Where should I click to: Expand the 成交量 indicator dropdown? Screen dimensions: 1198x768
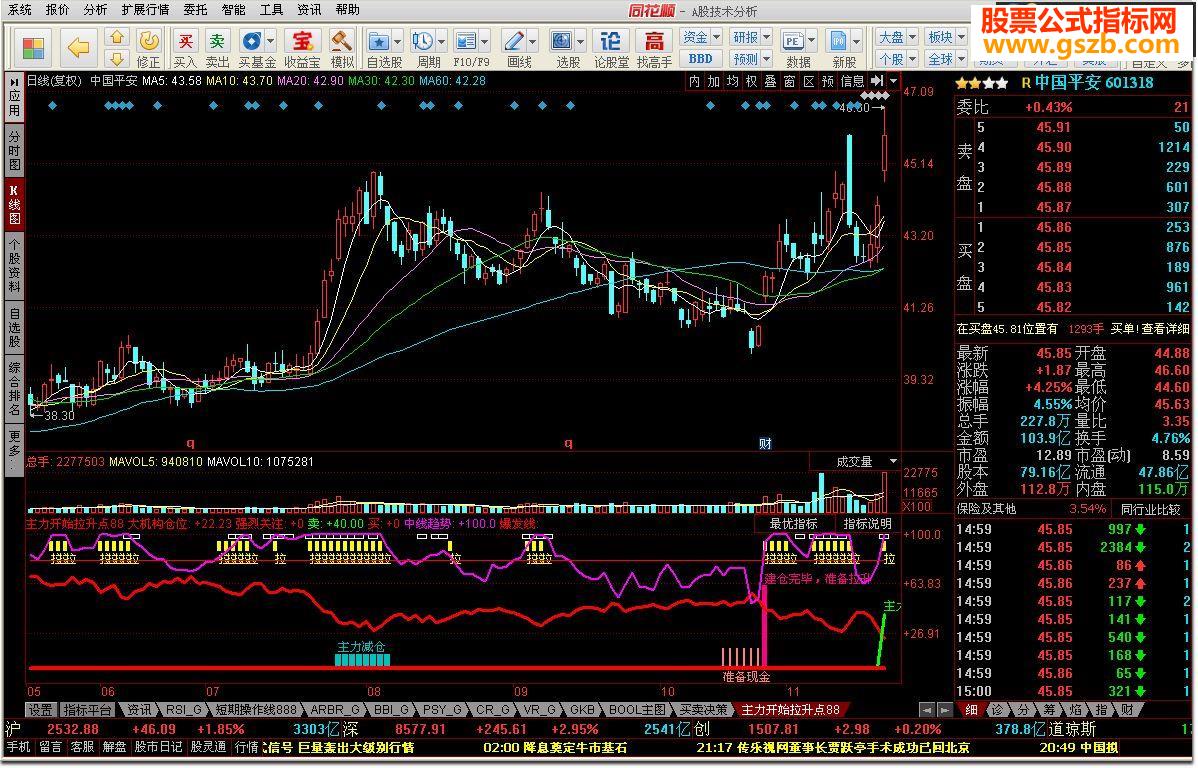click(892, 462)
